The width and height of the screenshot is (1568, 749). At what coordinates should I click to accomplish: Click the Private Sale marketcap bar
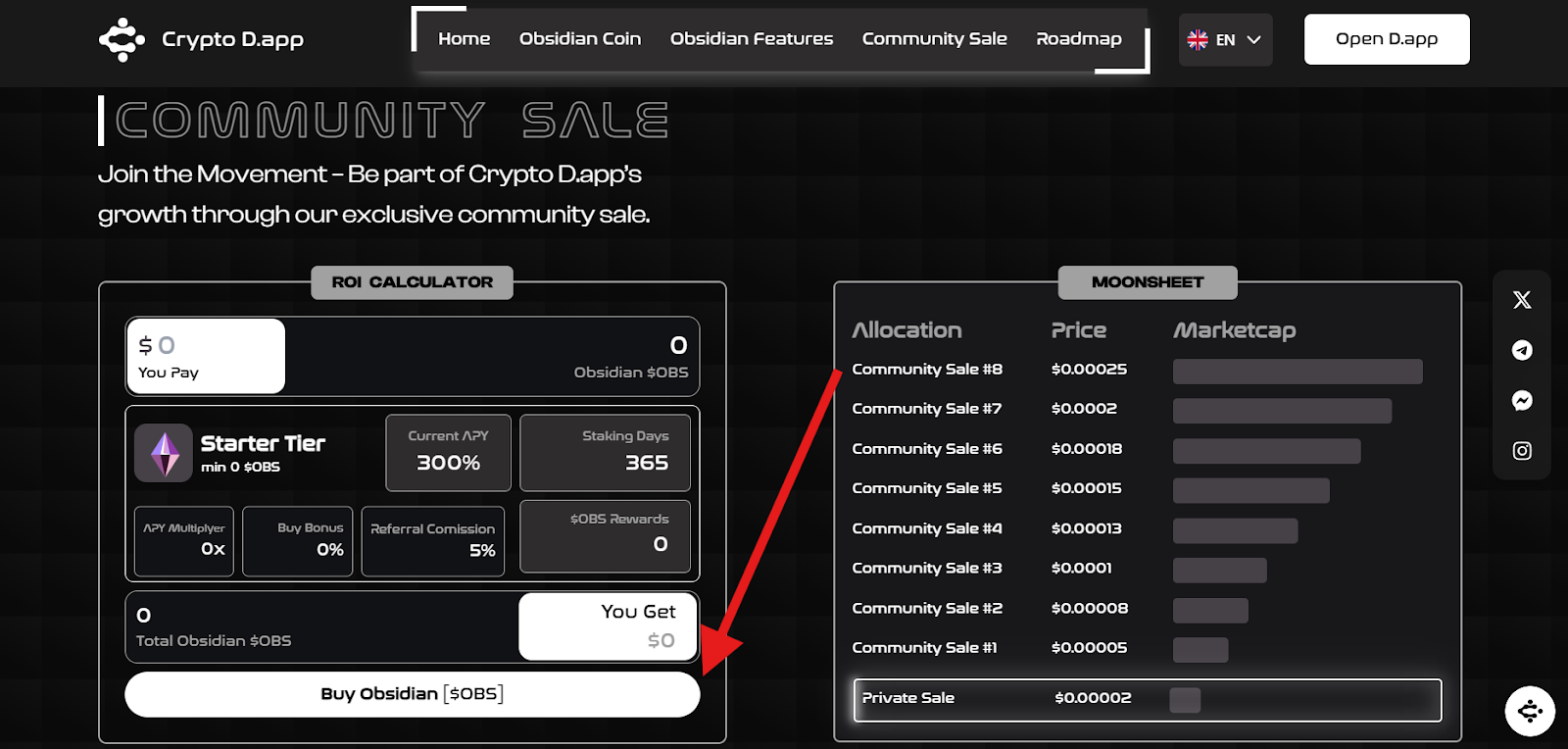click(x=1185, y=700)
